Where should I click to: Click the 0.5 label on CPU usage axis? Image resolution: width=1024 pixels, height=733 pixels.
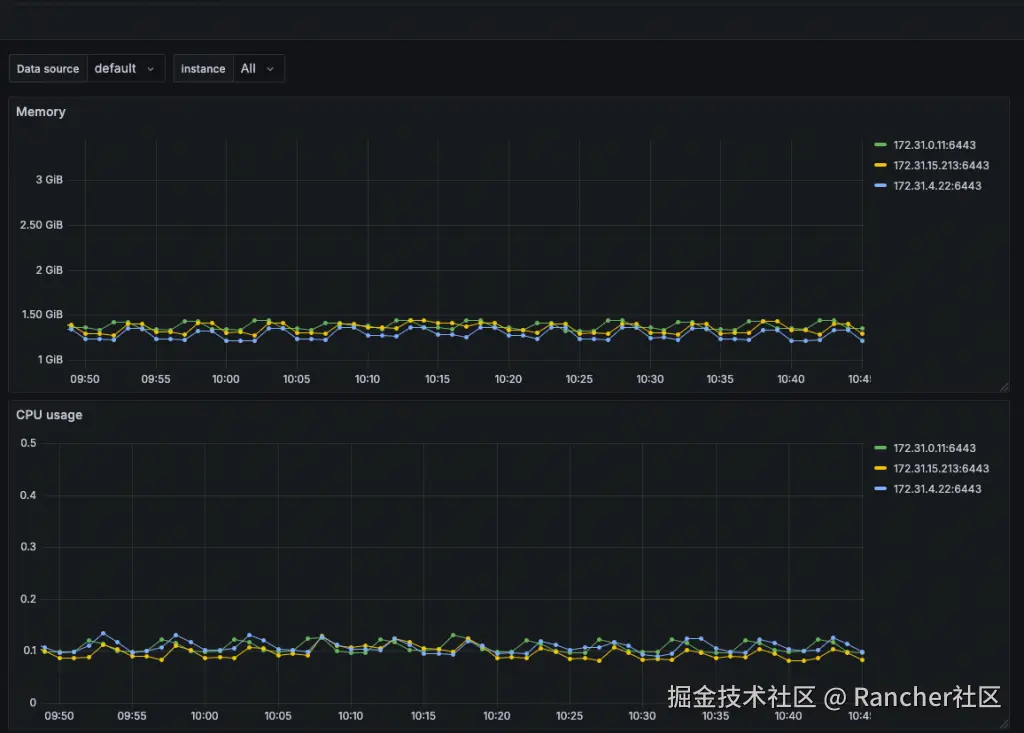28,443
